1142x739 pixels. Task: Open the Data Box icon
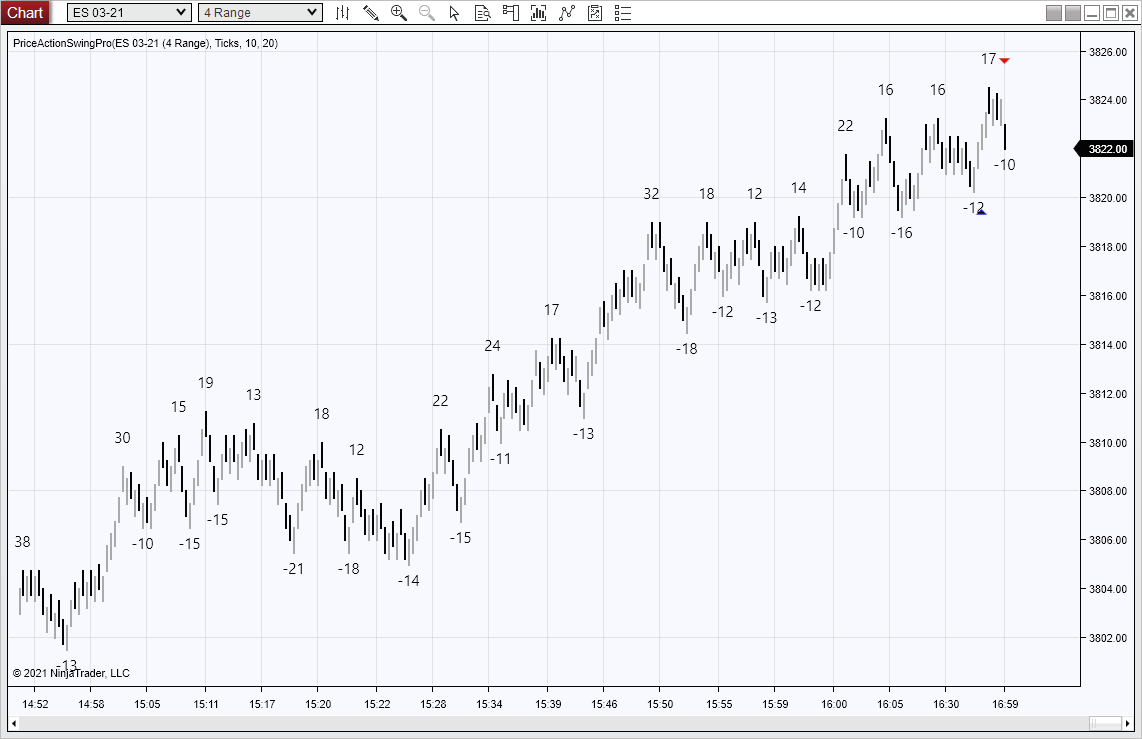[x=482, y=12]
